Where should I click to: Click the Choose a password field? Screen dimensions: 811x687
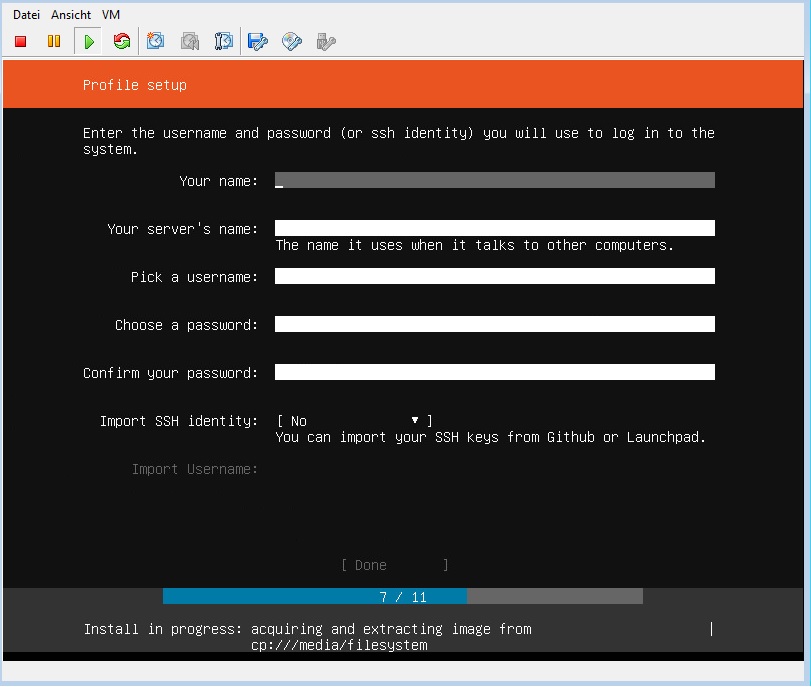pyautogui.click(x=494, y=324)
